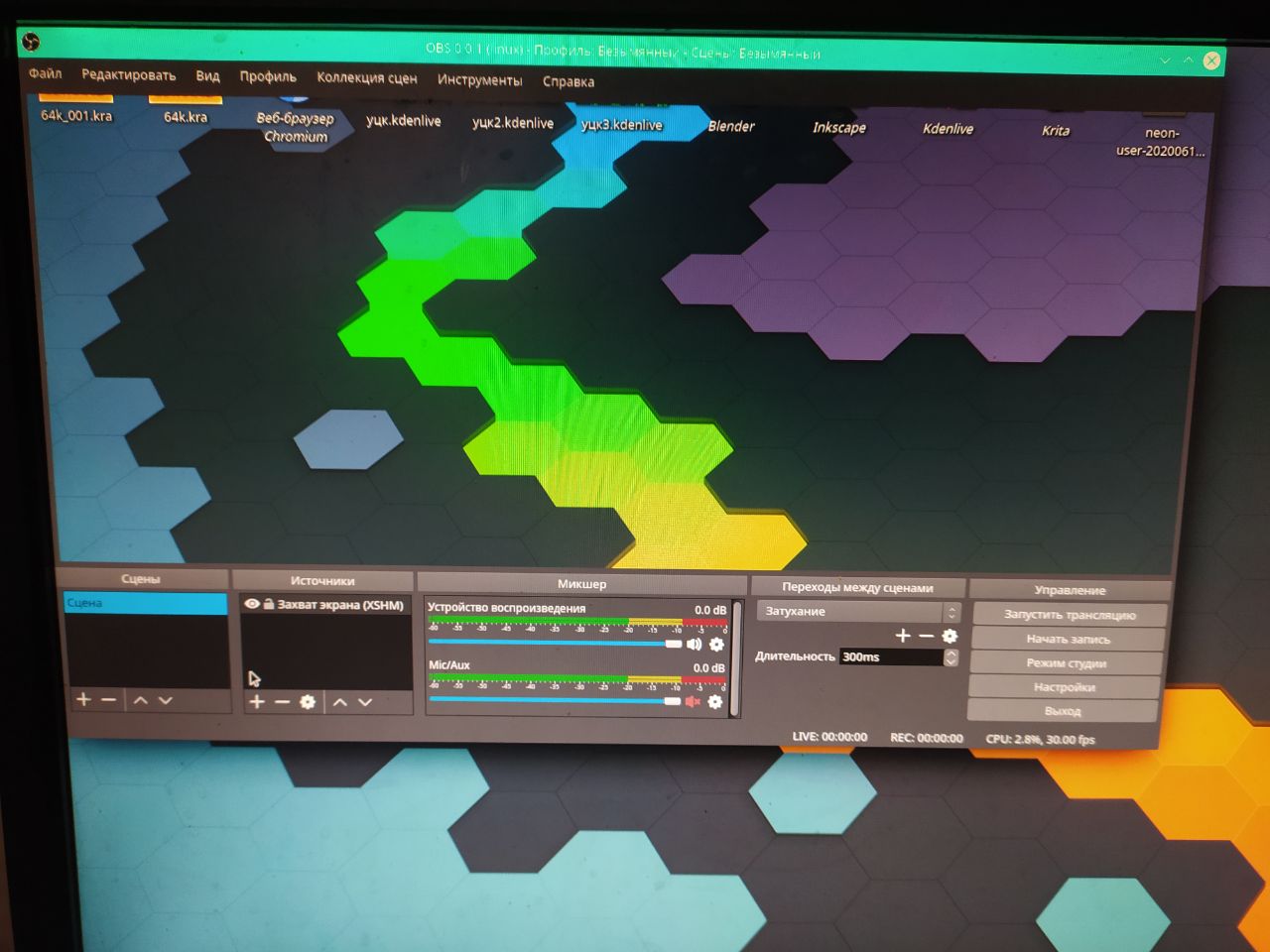This screenshot has width=1270, height=952.
Task: Enable Режим студии button
Action: pyautogui.click(x=1067, y=663)
